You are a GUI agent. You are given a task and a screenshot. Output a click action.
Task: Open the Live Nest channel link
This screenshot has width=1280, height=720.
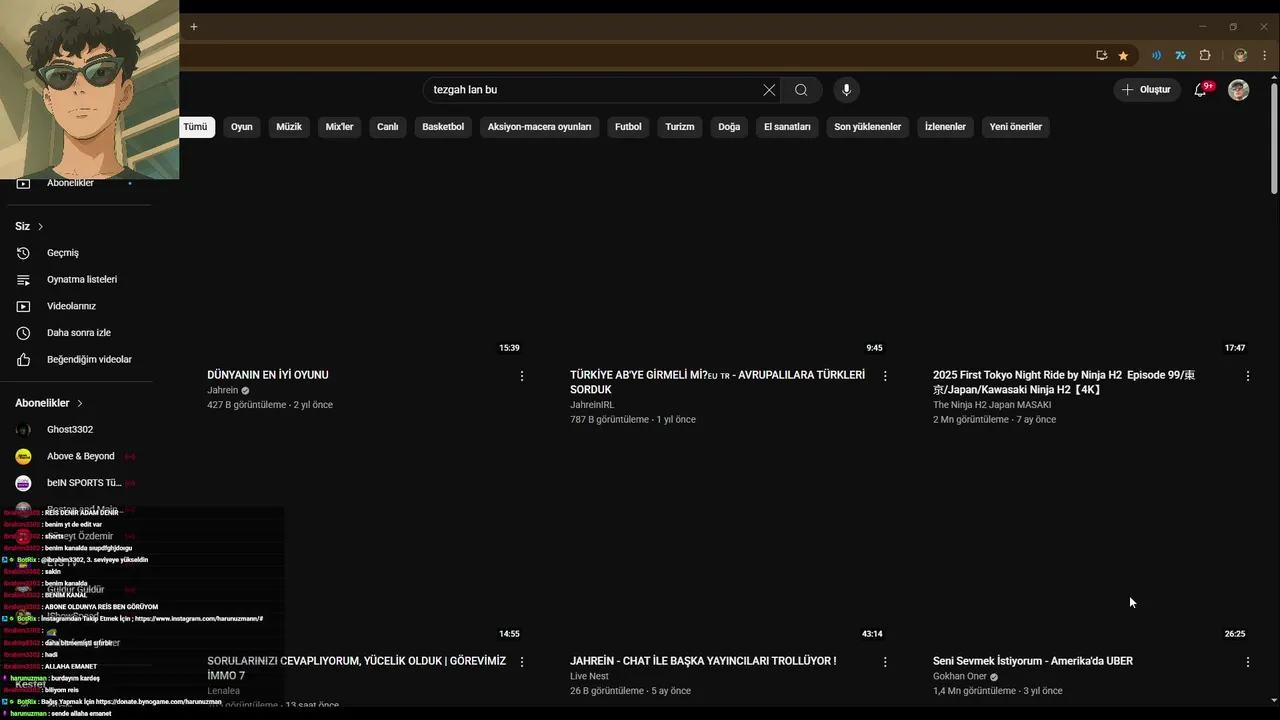point(589,676)
